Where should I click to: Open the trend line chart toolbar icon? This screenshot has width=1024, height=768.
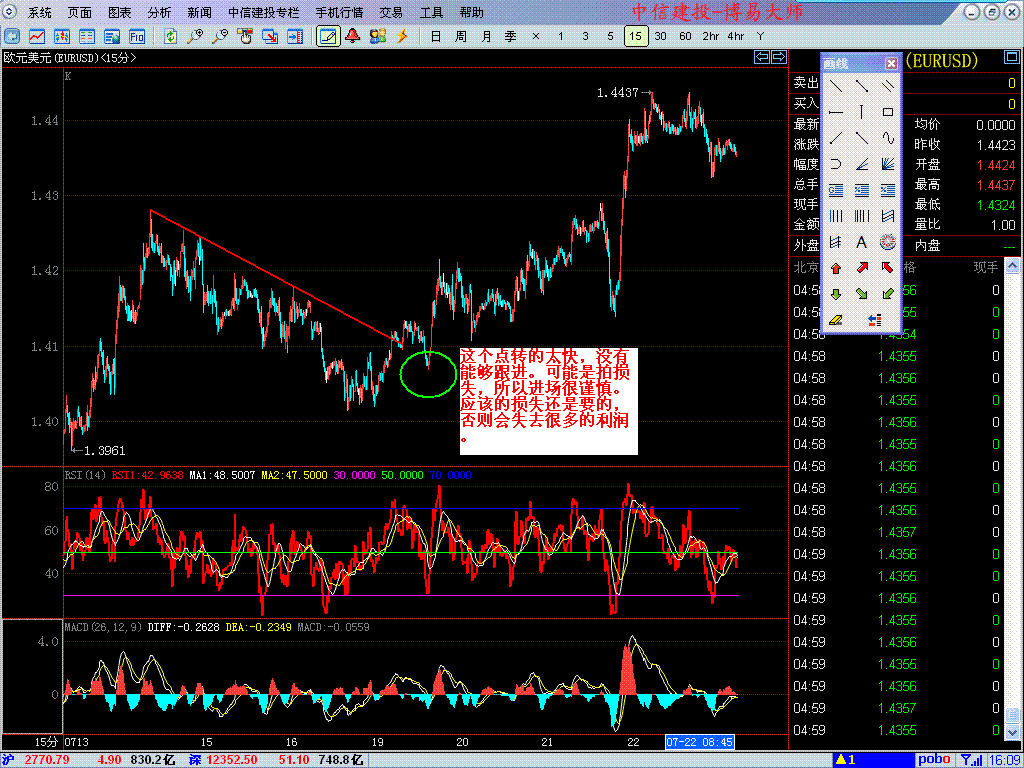37,36
